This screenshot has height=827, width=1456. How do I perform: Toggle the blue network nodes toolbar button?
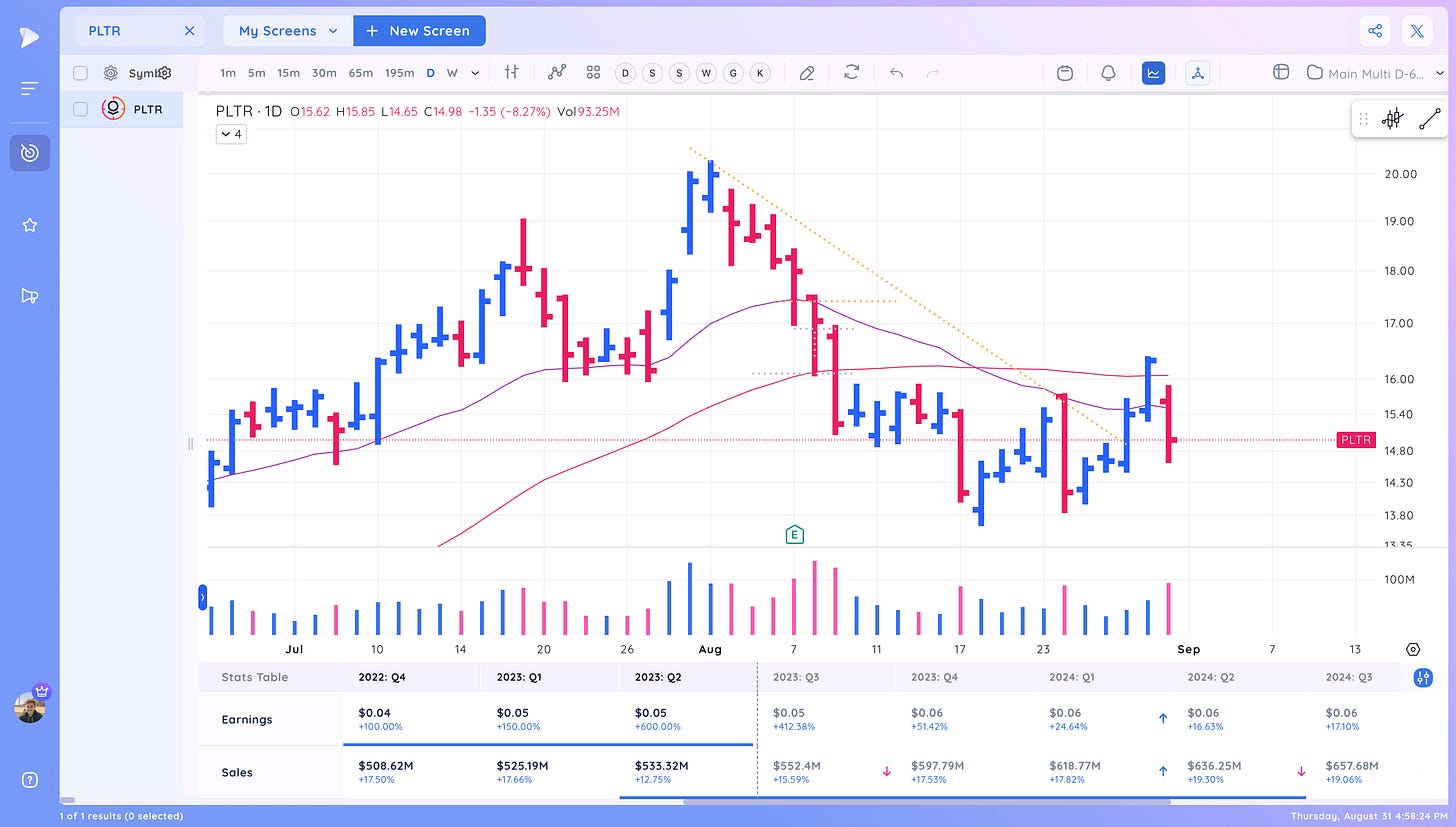pyautogui.click(x=1197, y=73)
